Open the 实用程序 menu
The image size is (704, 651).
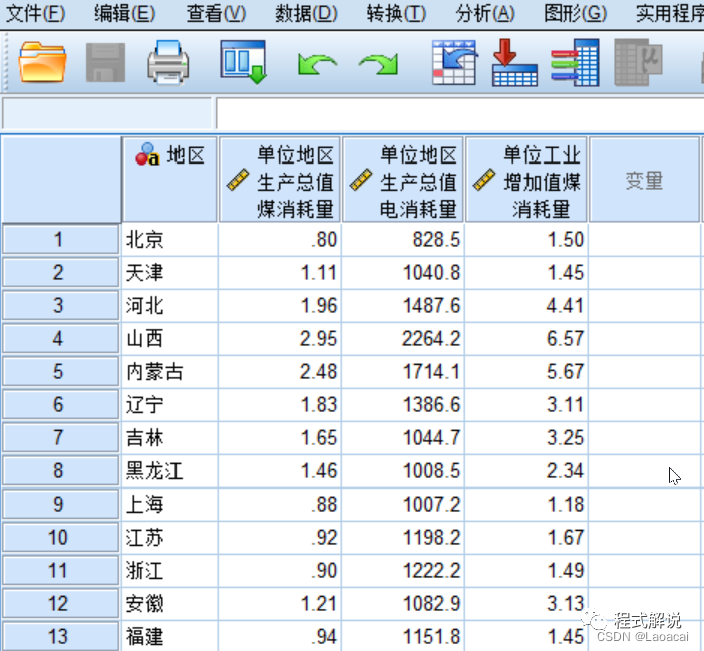669,13
